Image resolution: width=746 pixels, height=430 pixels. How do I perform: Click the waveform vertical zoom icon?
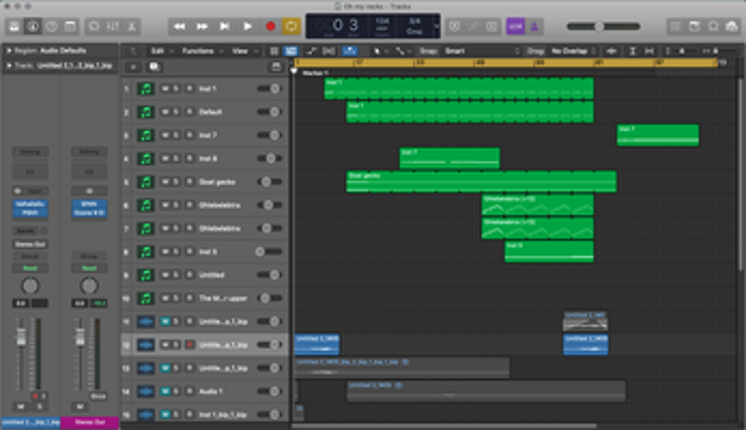[612, 51]
